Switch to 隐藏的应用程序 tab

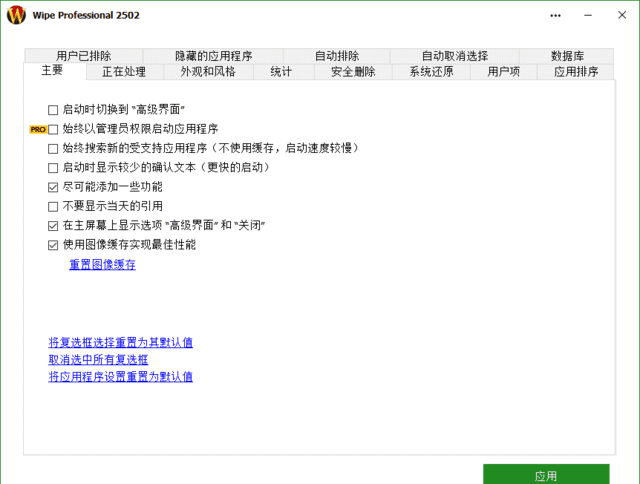coord(213,56)
